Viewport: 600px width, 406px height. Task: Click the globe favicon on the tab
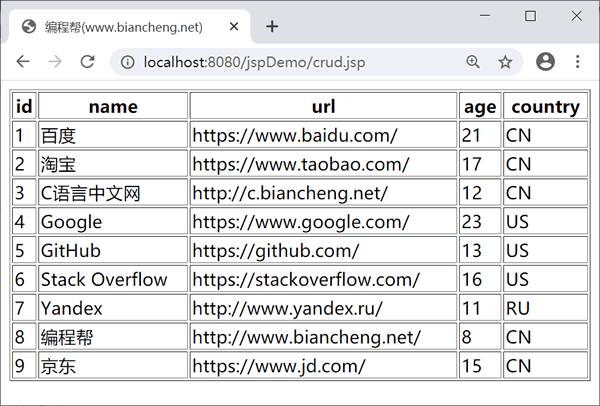tap(29, 27)
